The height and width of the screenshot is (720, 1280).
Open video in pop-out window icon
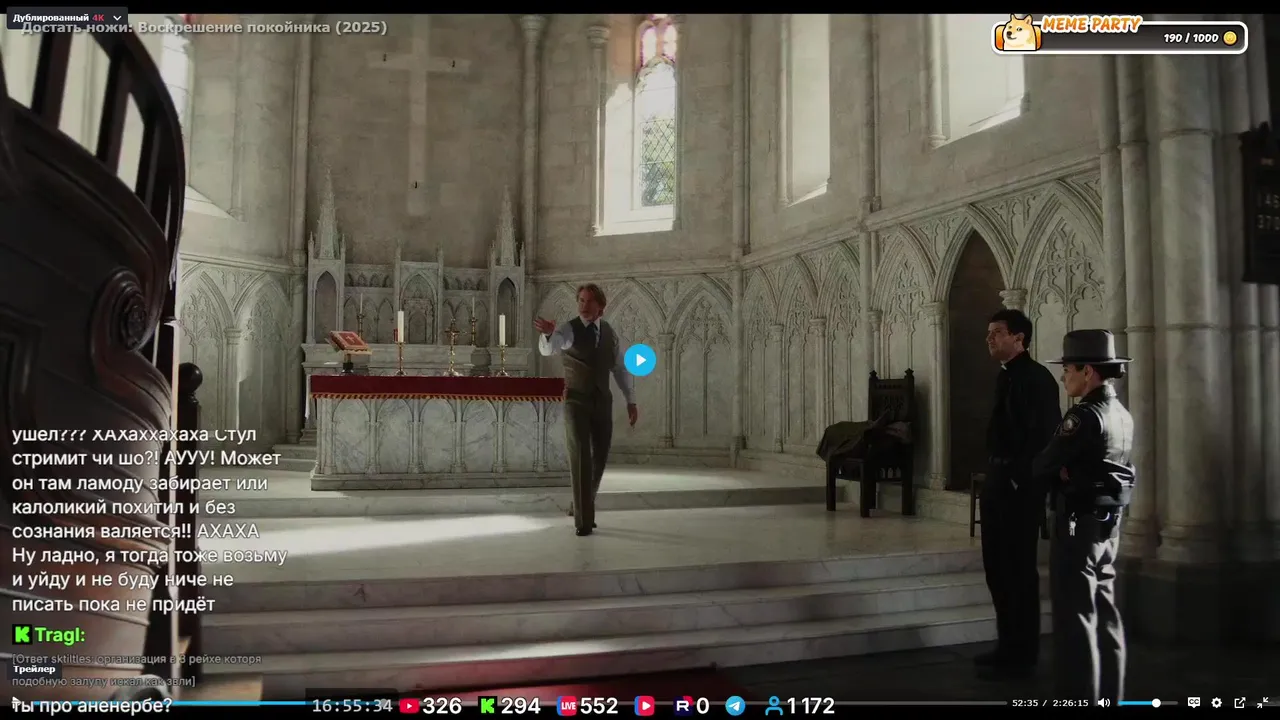tap(1240, 703)
